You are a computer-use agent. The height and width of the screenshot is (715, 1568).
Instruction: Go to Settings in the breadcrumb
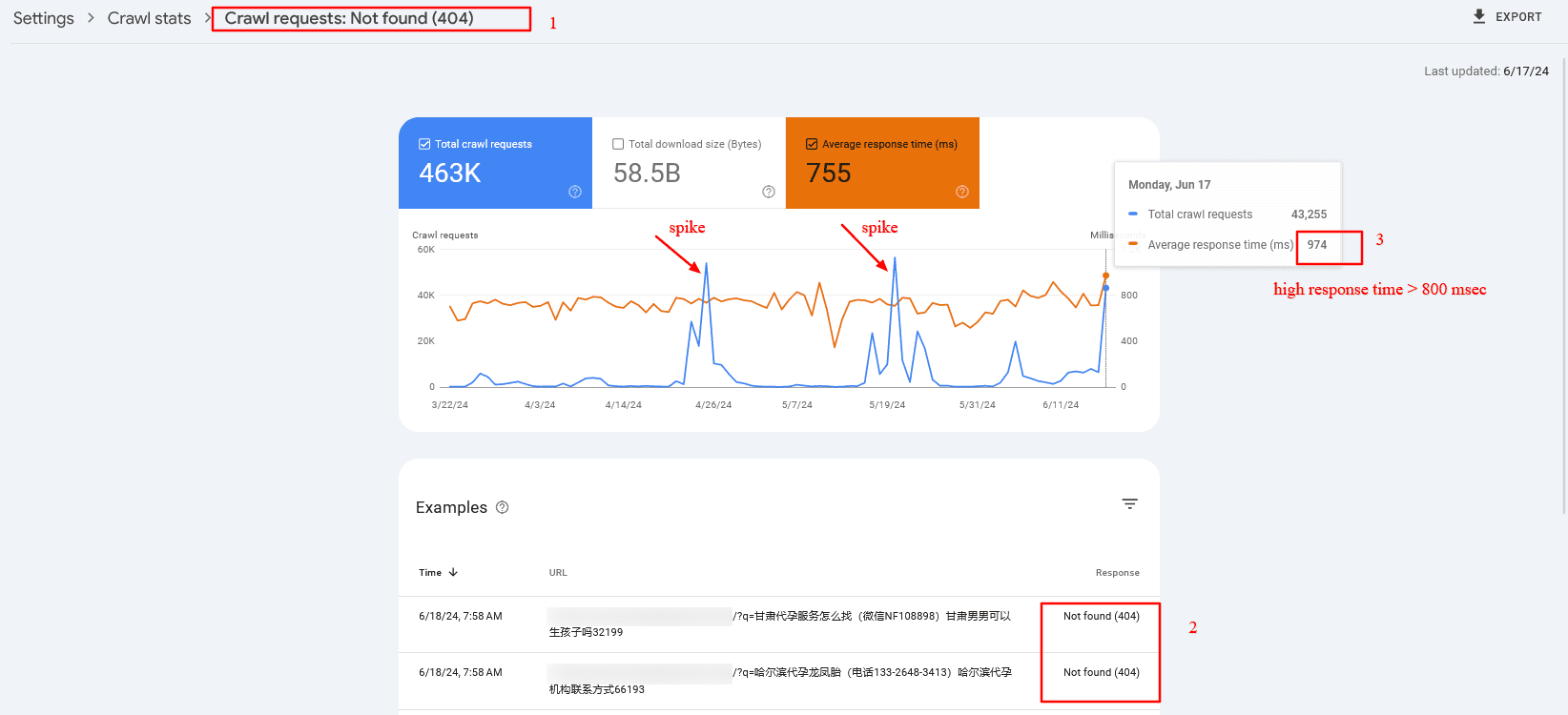[x=44, y=18]
